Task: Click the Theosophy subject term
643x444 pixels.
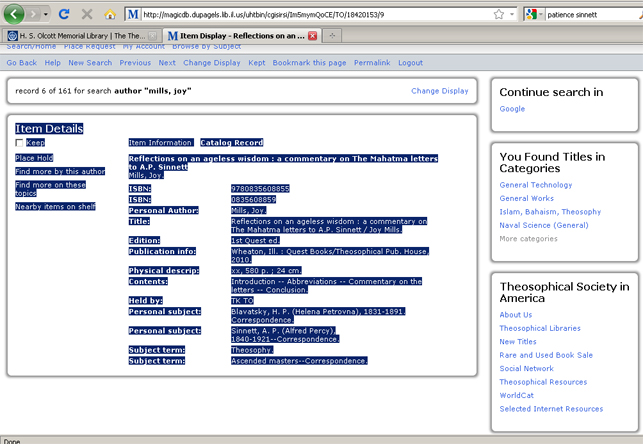Action: point(252,350)
